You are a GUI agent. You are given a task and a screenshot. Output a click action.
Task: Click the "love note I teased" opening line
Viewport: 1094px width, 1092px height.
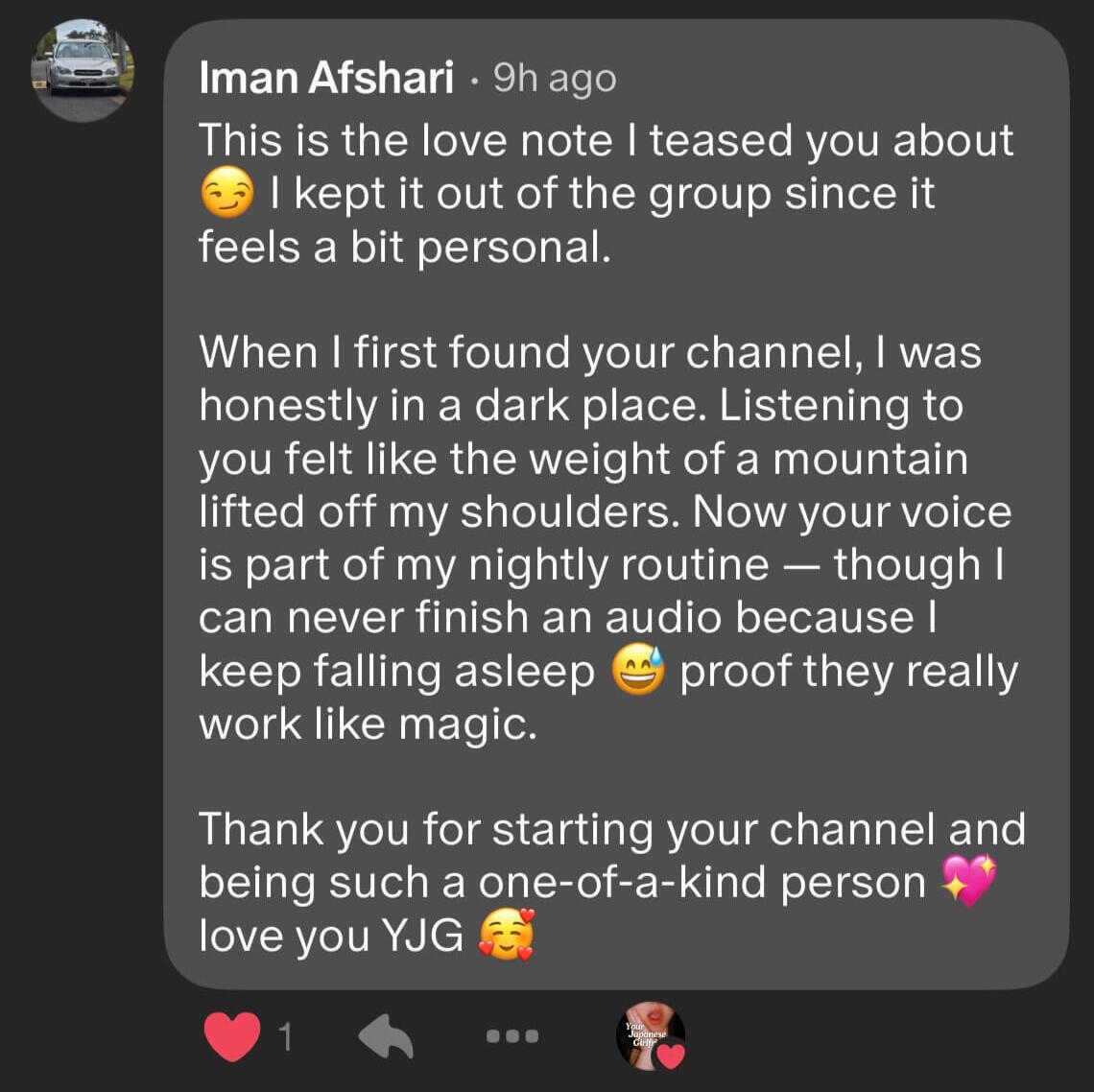point(605,141)
